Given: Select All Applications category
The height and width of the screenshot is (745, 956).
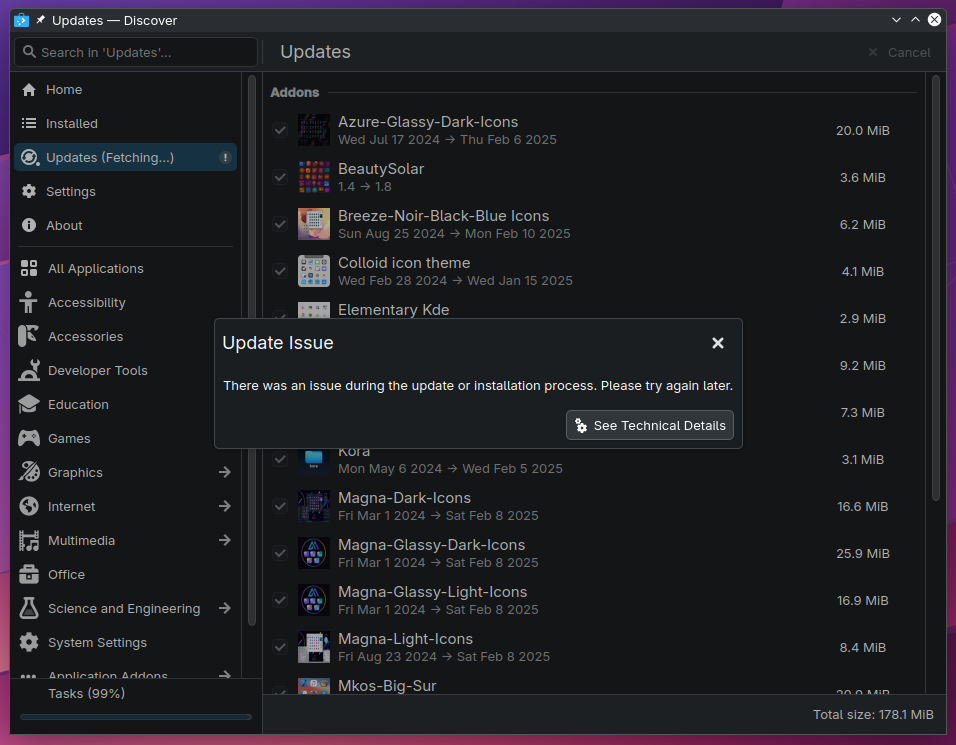Looking at the screenshot, I should 125,268.
